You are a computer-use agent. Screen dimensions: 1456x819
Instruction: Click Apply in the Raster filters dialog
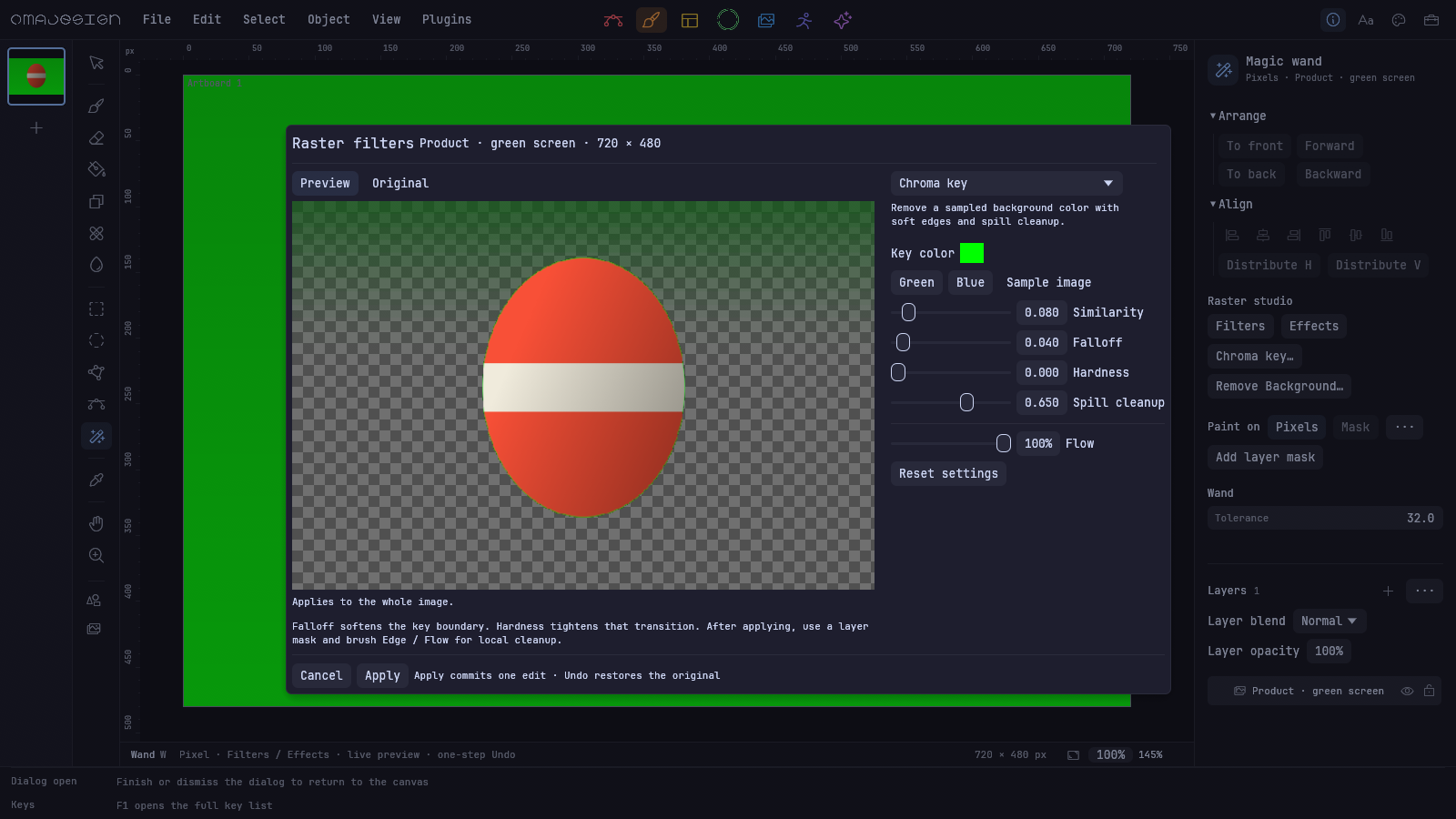[382, 675]
